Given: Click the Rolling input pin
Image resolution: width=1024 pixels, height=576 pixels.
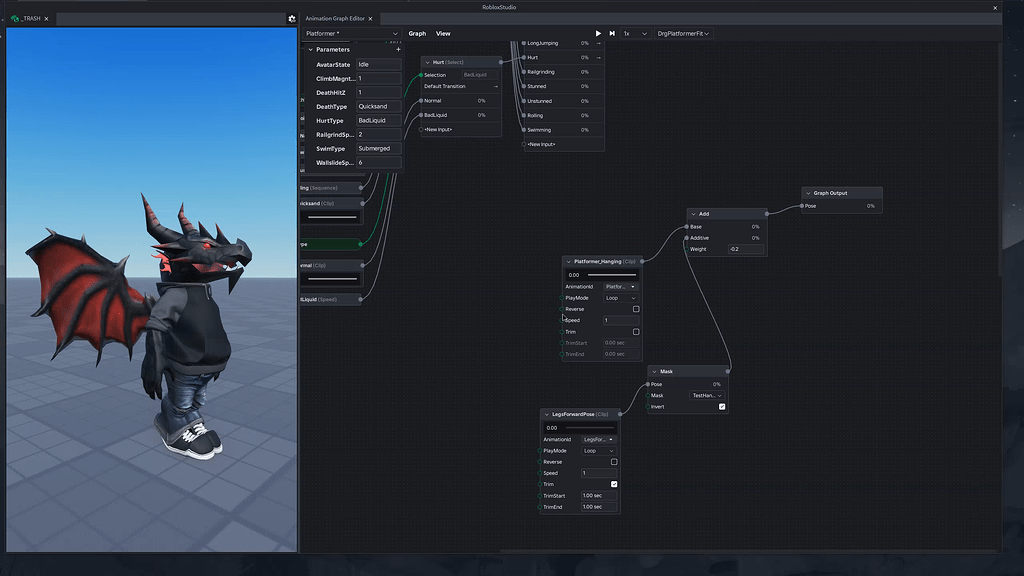Looking at the screenshot, I should click(x=524, y=116).
